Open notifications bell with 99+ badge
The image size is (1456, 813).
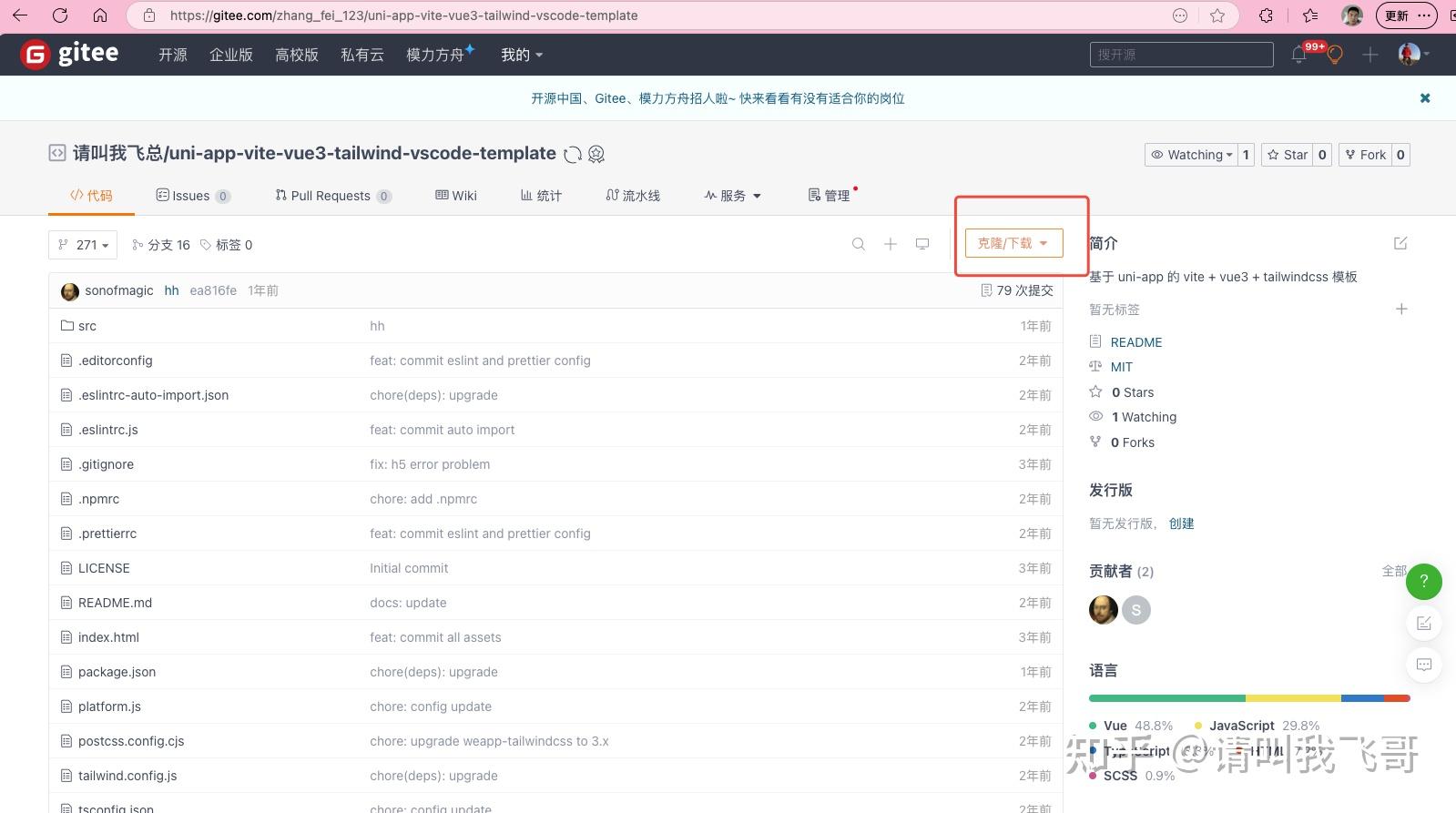pyautogui.click(x=1299, y=55)
